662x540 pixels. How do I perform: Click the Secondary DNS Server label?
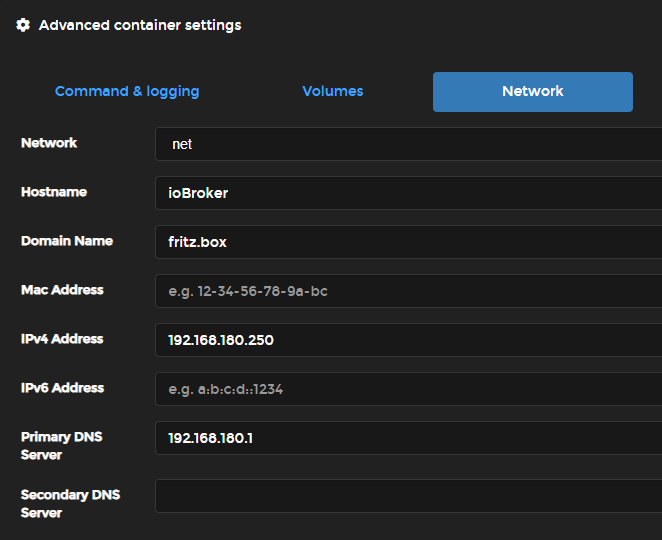point(71,504)
